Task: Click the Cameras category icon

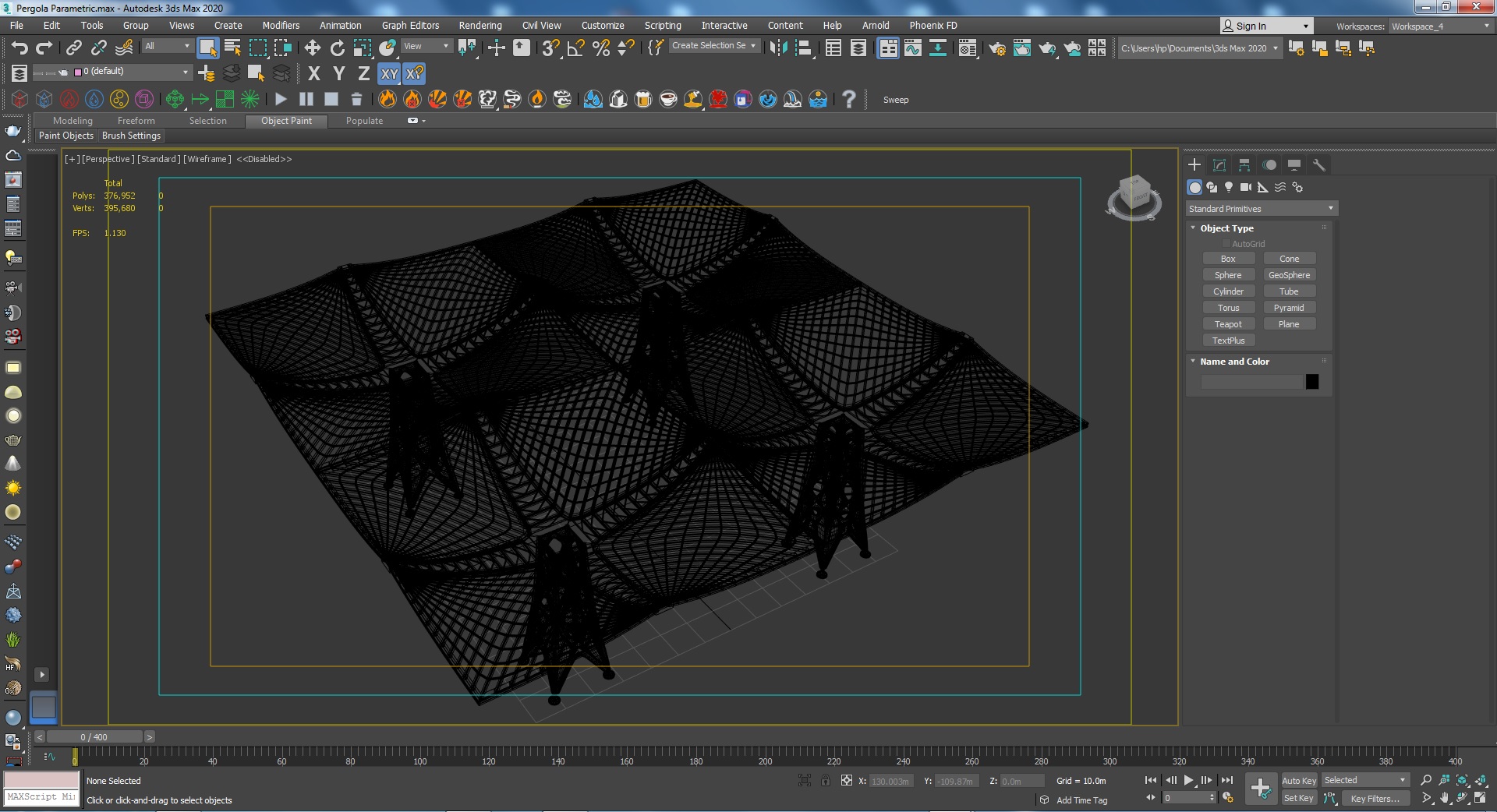Action: [x=1246, y=187]
